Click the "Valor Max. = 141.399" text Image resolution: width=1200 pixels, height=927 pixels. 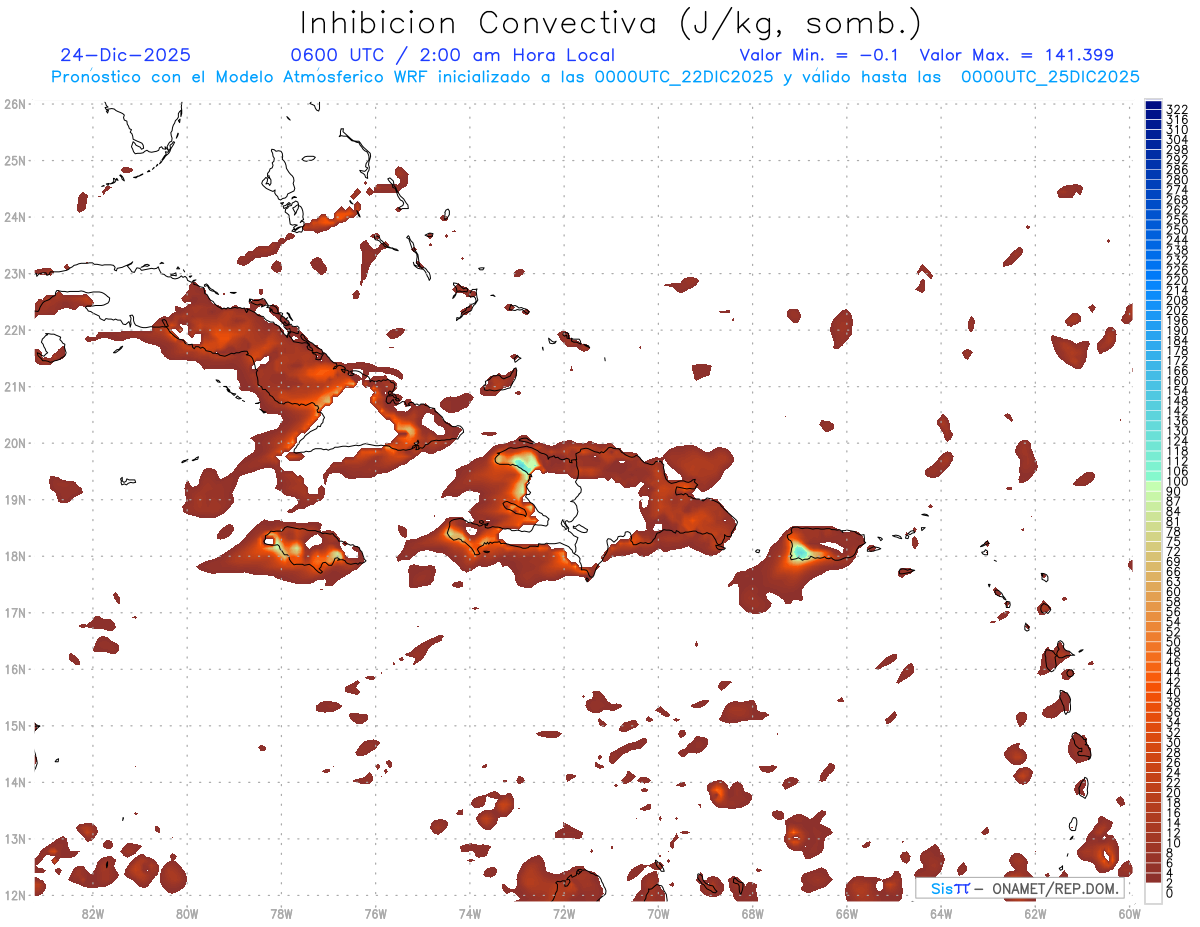(1017, 55)
